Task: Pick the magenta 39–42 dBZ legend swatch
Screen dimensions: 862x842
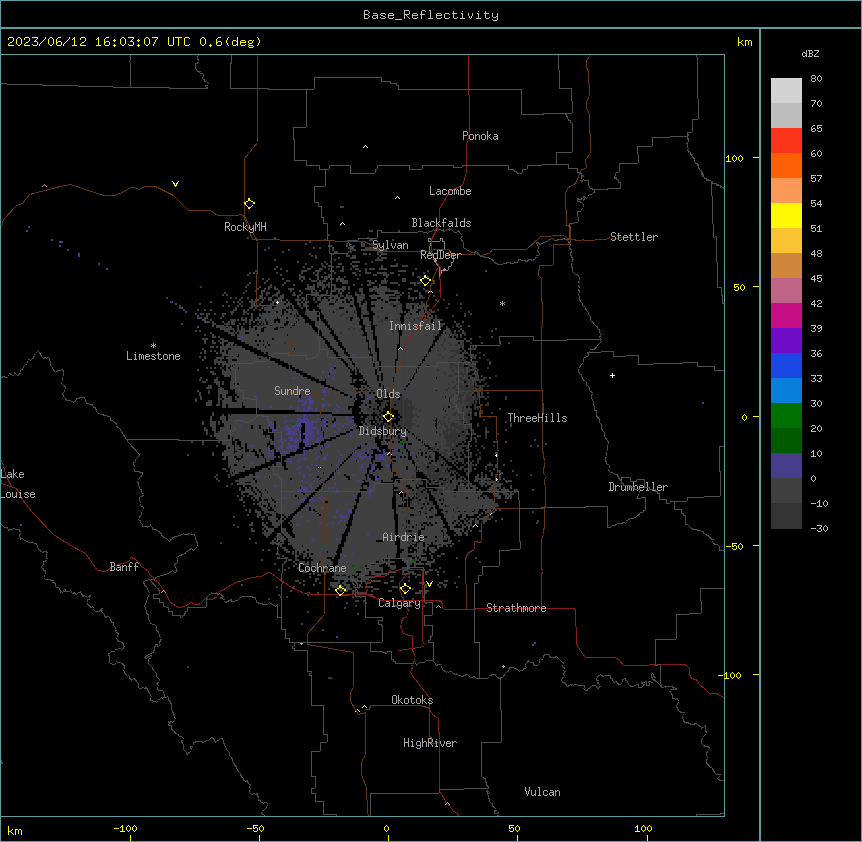Action: (786, 315)
